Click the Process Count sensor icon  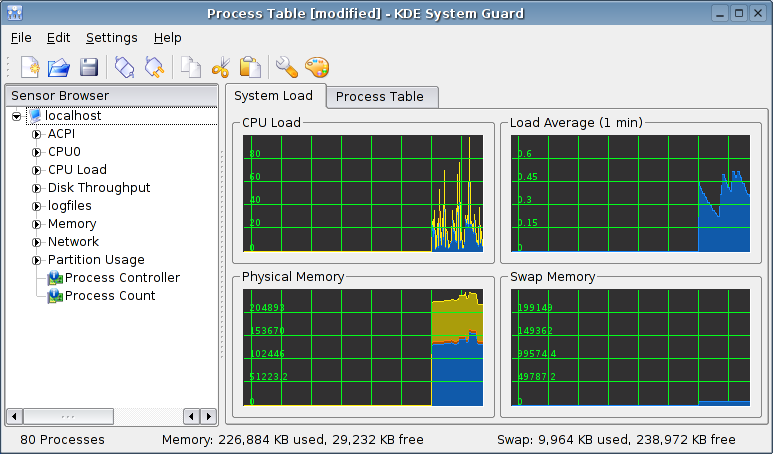coord(55,296)
